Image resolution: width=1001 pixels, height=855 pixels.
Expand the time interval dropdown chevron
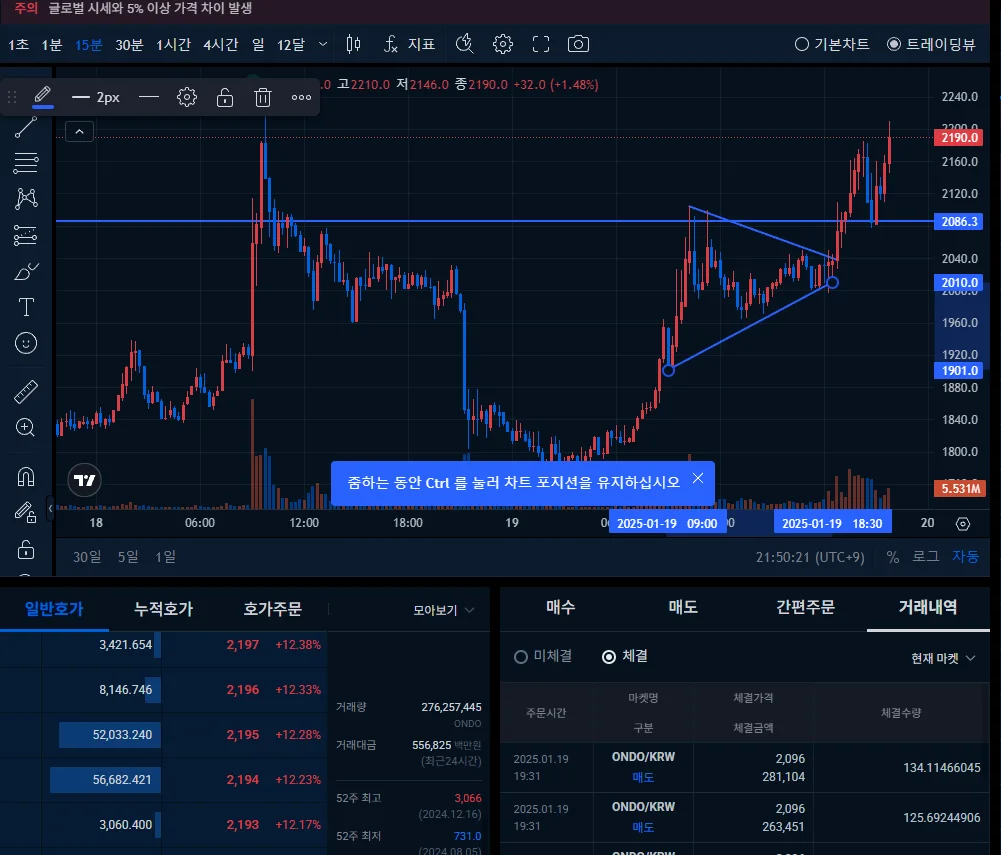click(x=323, y=44)
